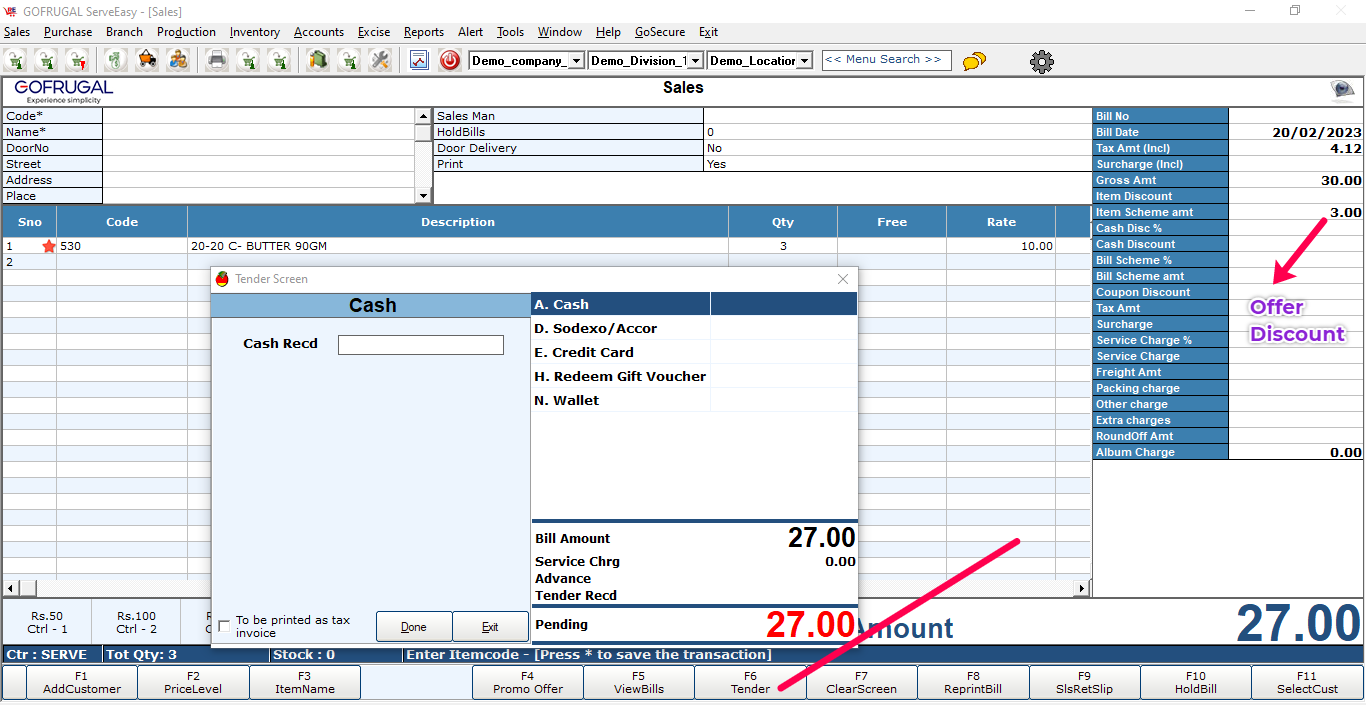Viewport: 1366px width, 705px height.
Task: Click the customer panel scroll down arrow
Action: click(423, 196)
